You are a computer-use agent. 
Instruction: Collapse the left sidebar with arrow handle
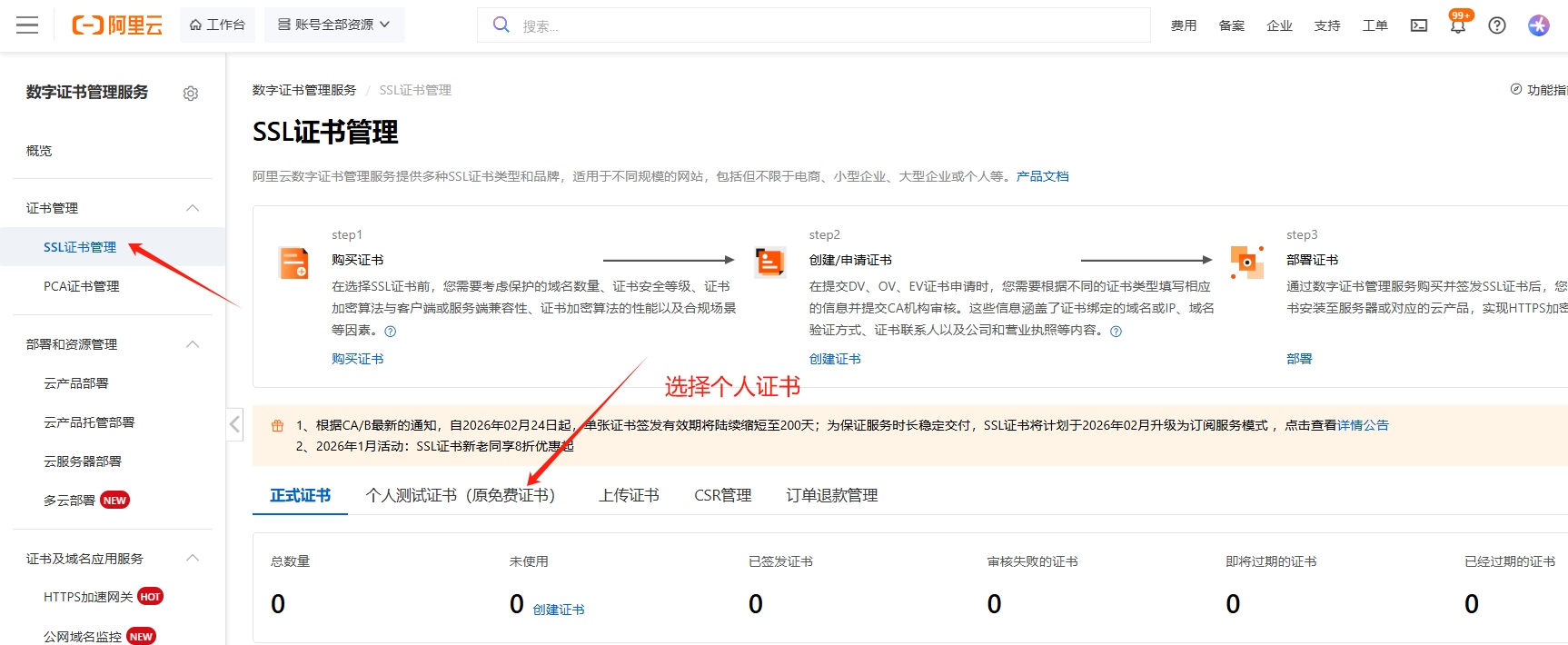[235, 424]
